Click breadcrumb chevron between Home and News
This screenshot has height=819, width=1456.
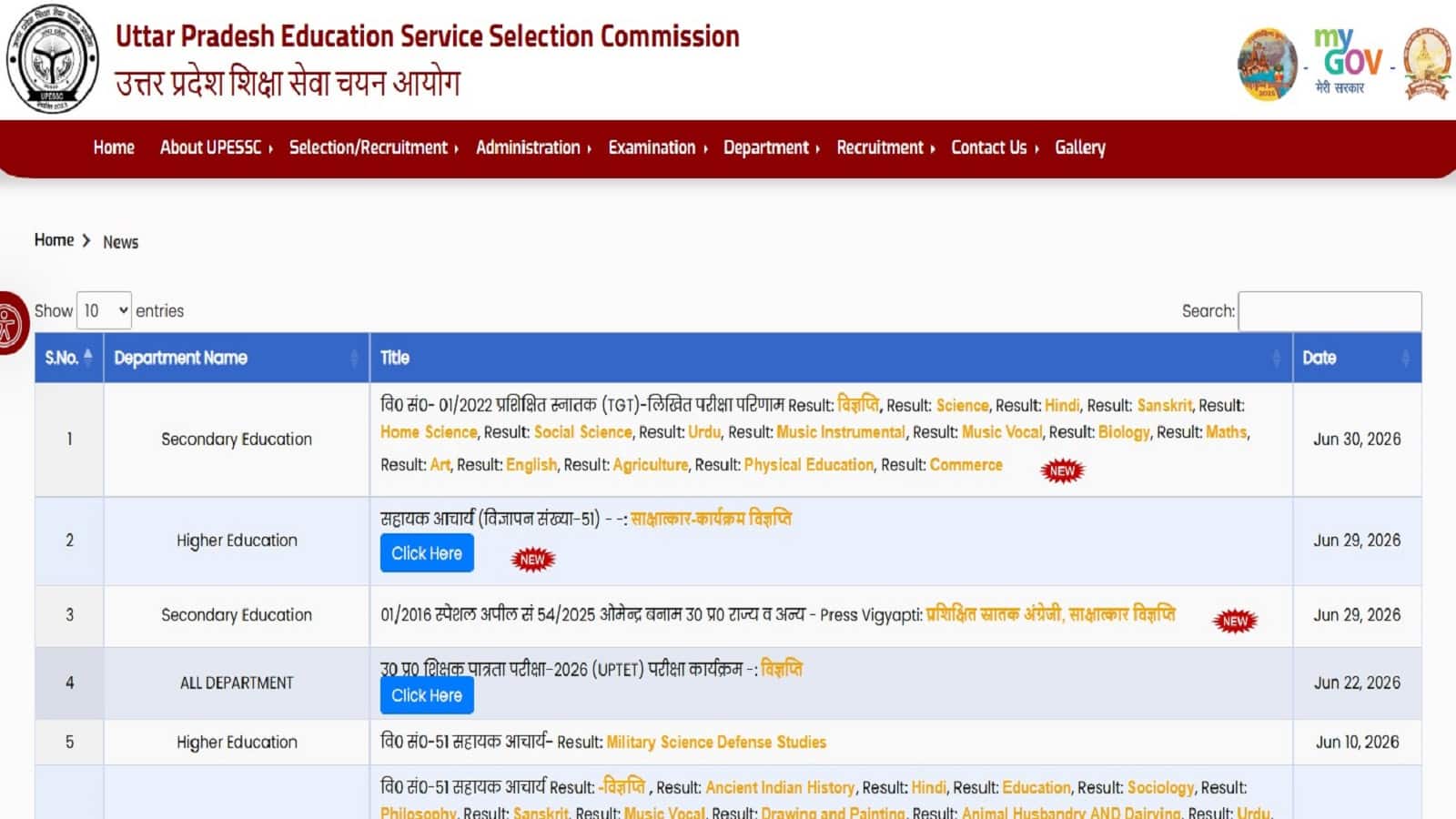[x=86, y=241]
